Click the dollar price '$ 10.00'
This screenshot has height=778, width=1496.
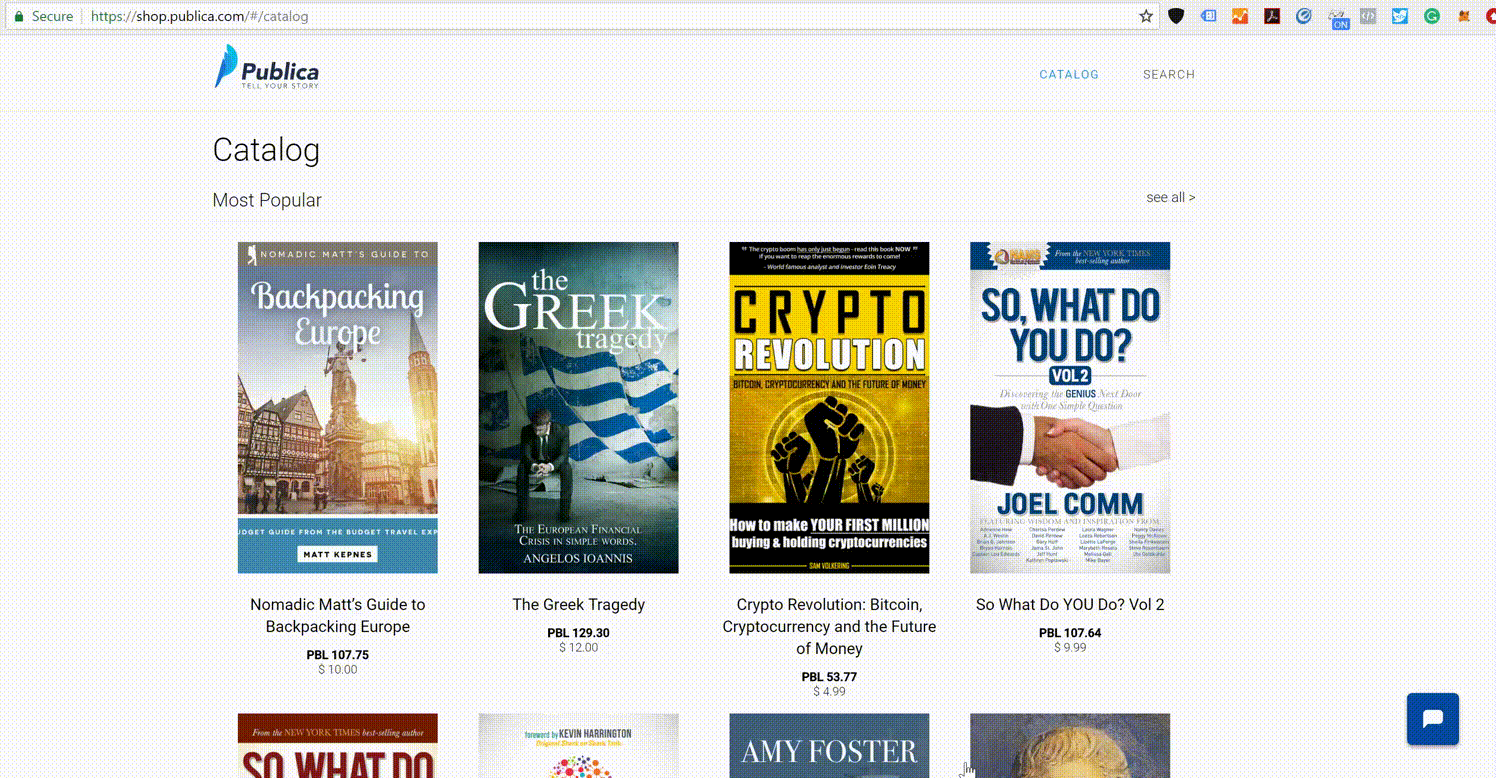[x=338, y=670]
